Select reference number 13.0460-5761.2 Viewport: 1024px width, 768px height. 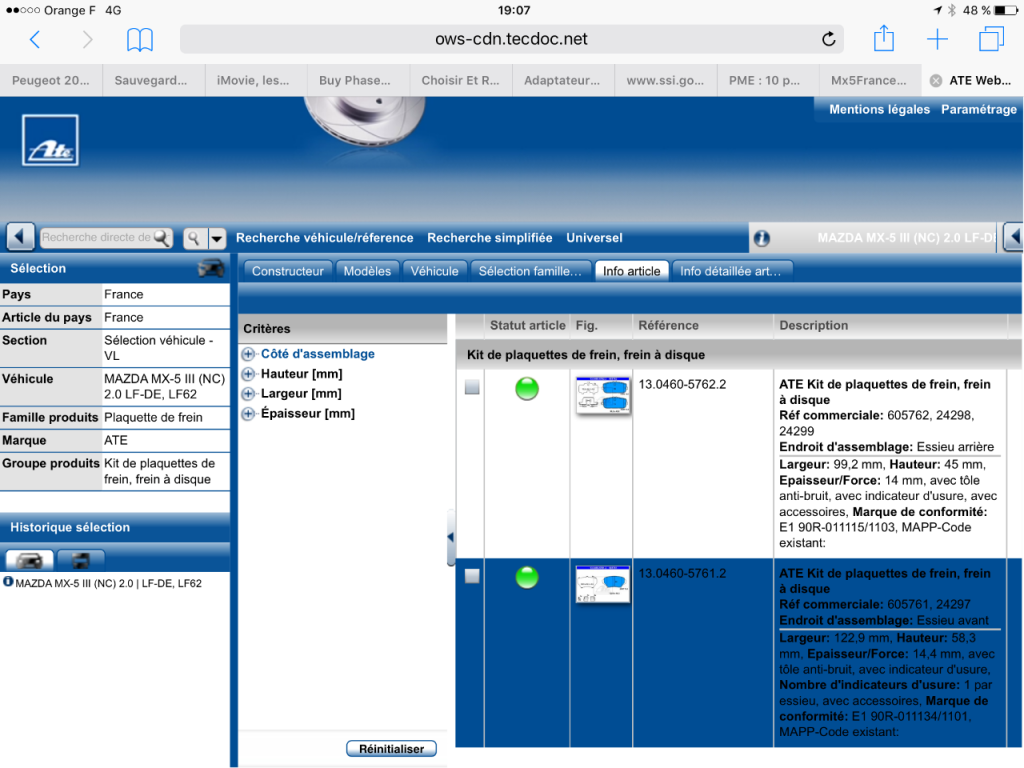[x=682, y=573]
